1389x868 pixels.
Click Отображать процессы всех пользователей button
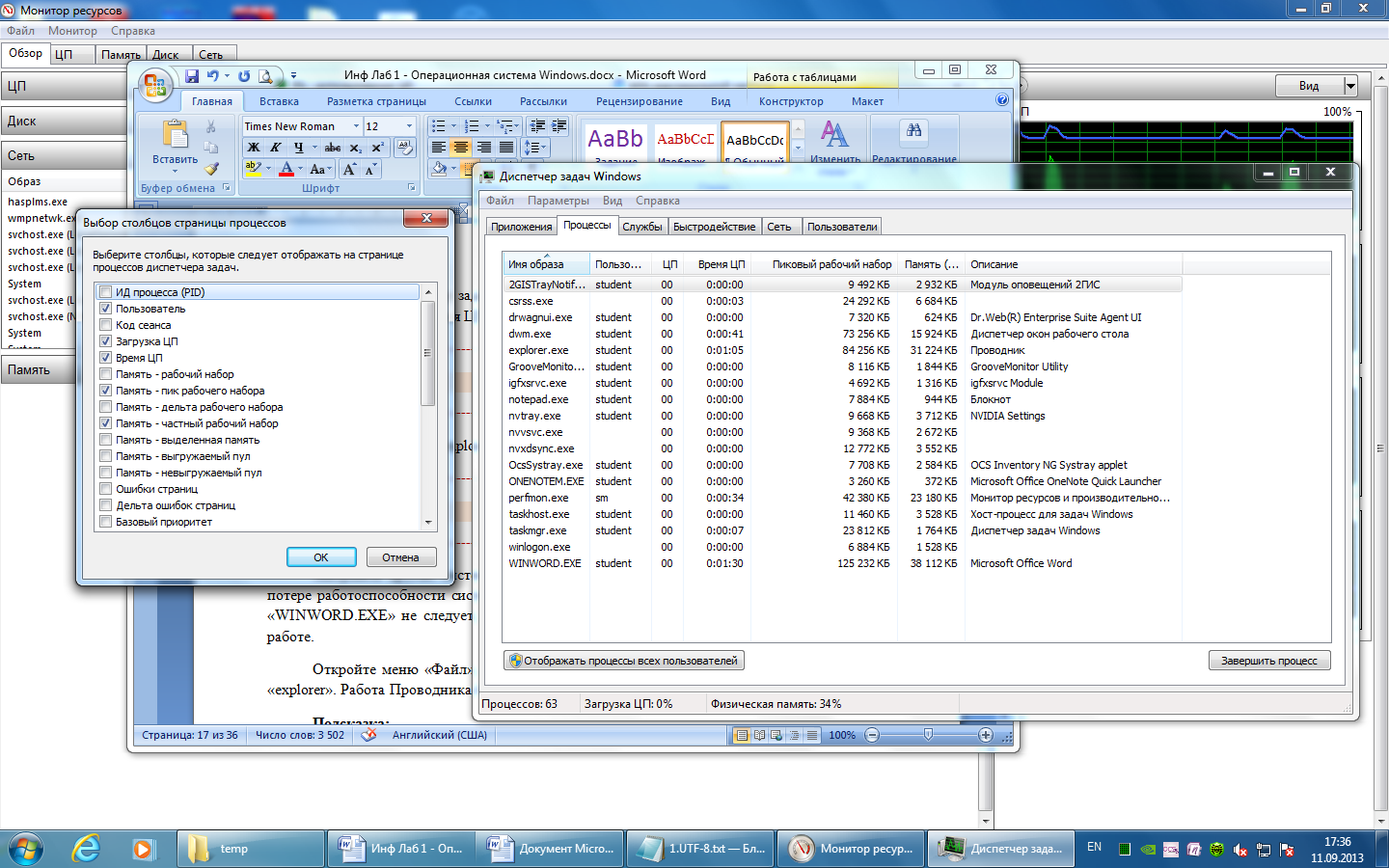[624, 661]
